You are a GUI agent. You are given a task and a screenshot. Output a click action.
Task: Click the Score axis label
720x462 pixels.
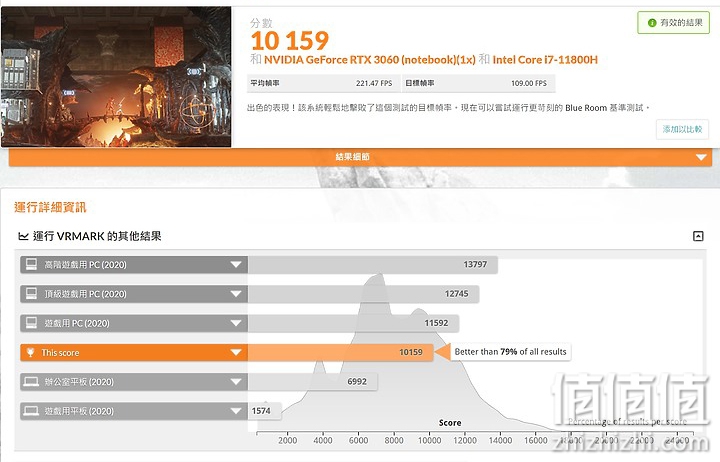click(x=450, y=423)
